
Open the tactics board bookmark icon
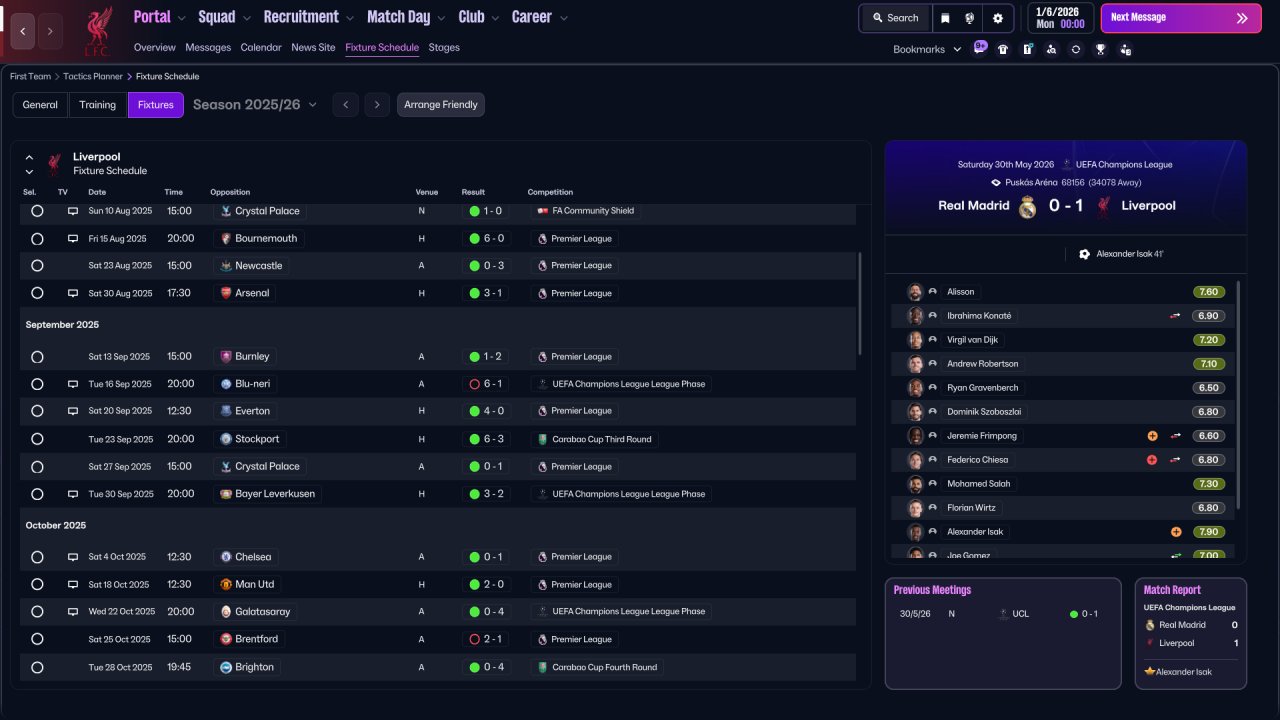1027,49
